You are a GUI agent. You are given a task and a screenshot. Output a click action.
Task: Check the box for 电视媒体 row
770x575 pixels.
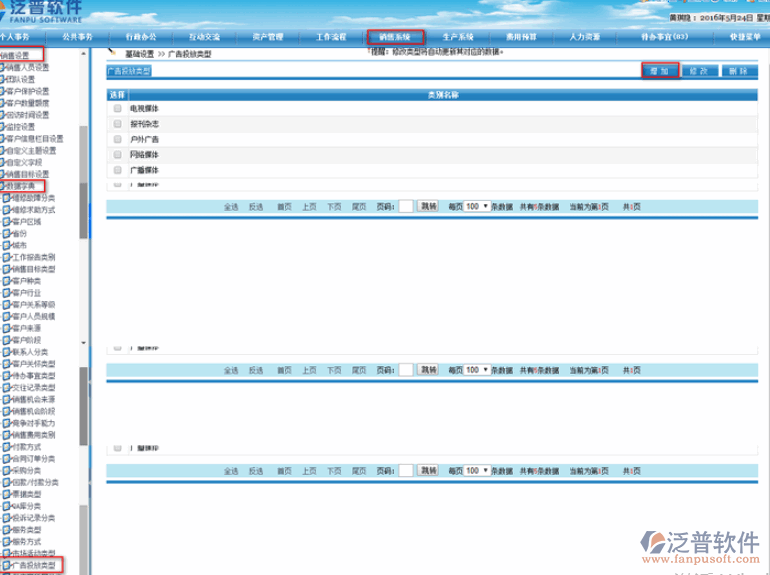[117, 108]
